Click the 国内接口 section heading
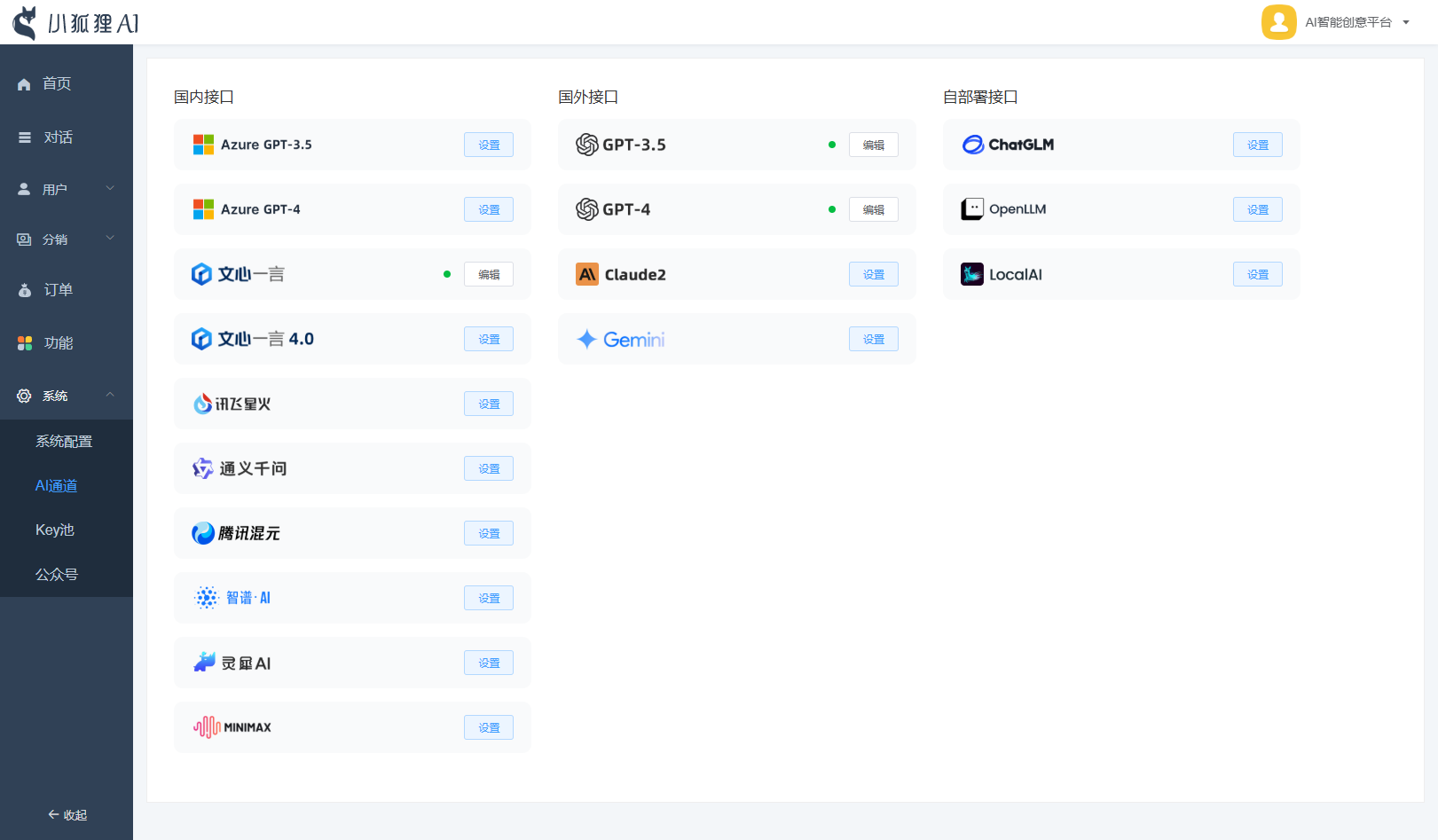The height and width of the screenshot is (840, 1438). (204, 97)
